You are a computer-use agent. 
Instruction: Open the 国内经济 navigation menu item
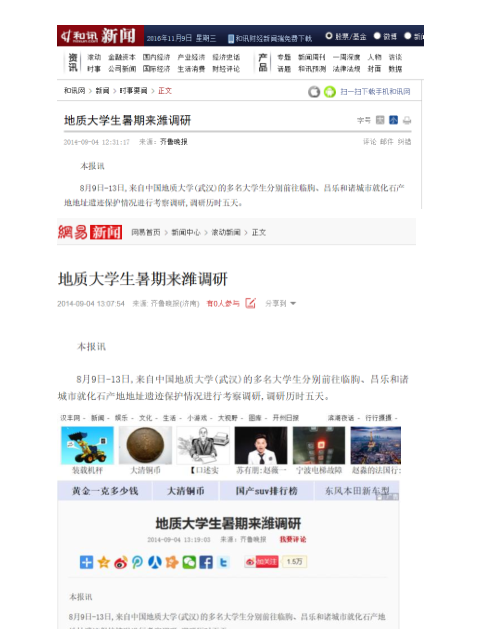pos(156,57)
